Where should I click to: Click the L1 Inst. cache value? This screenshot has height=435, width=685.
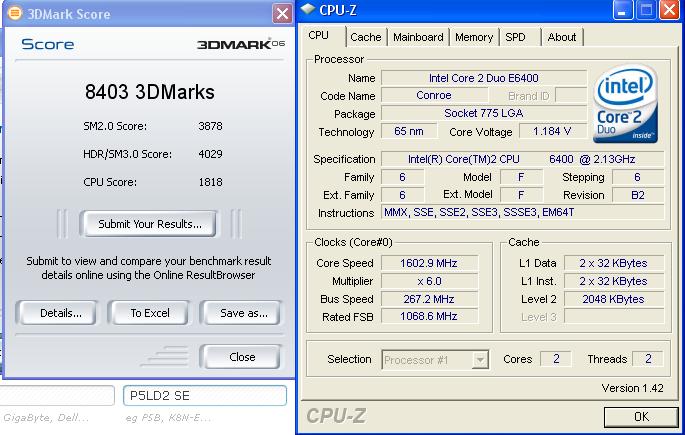pyautogui.click(x=614, y=281)
